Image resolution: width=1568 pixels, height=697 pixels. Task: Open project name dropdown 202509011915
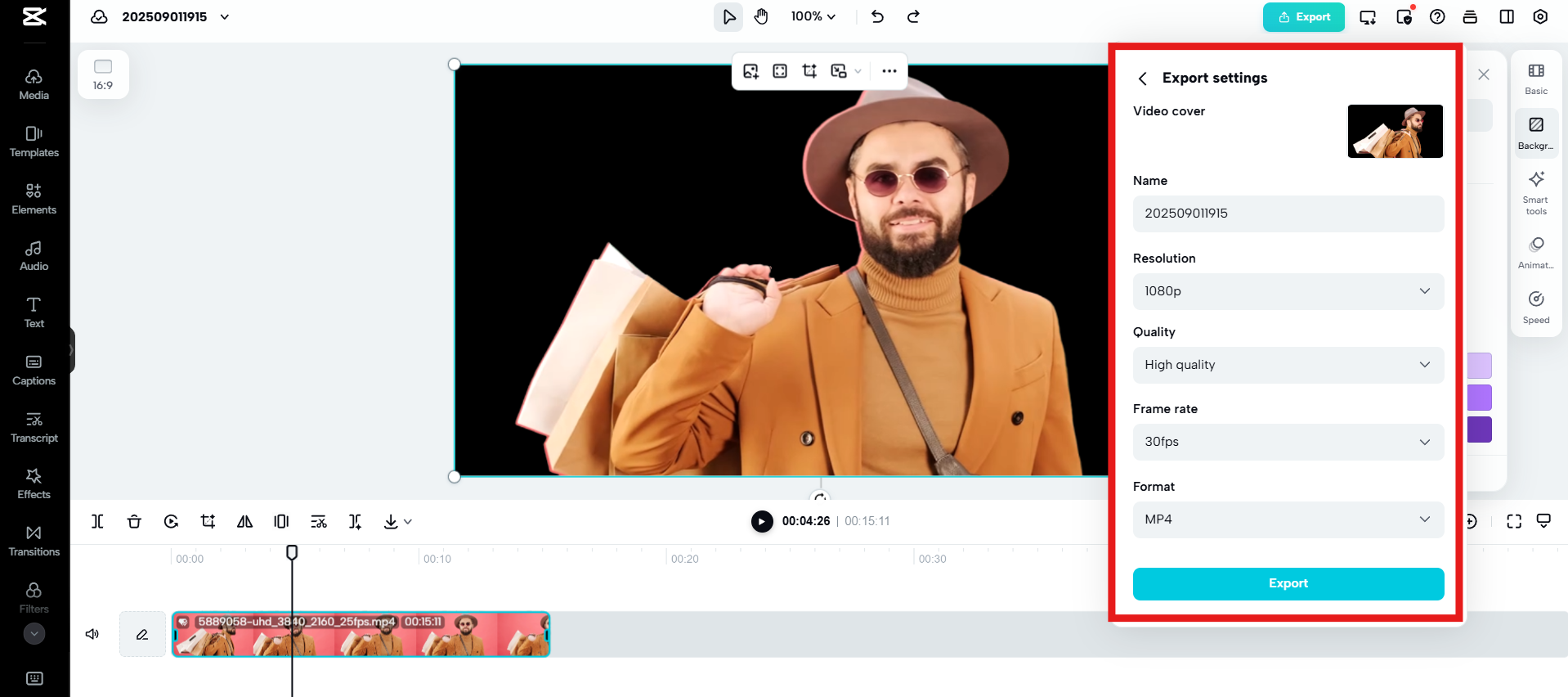point(176,16)
